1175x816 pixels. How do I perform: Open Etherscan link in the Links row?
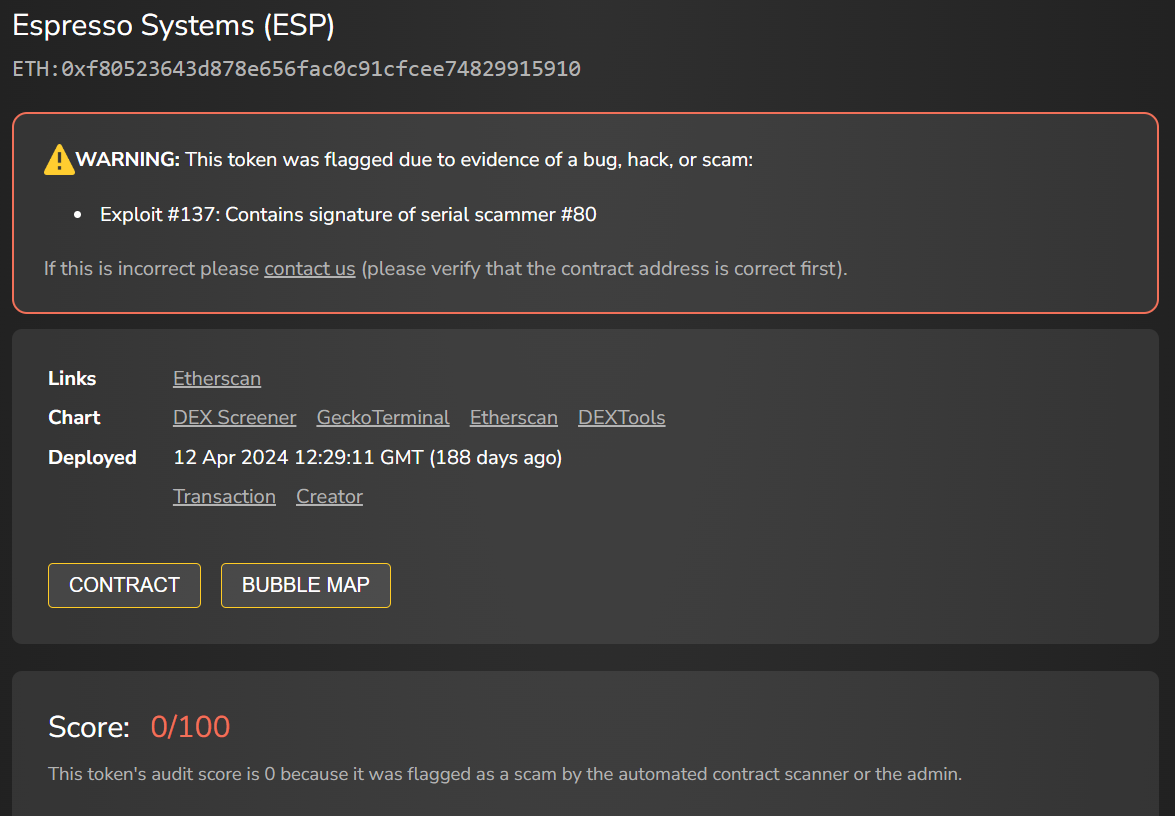(217, 378)
